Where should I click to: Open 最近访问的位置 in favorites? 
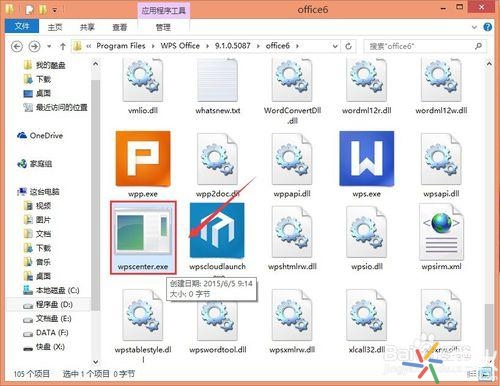click(55, 107)
